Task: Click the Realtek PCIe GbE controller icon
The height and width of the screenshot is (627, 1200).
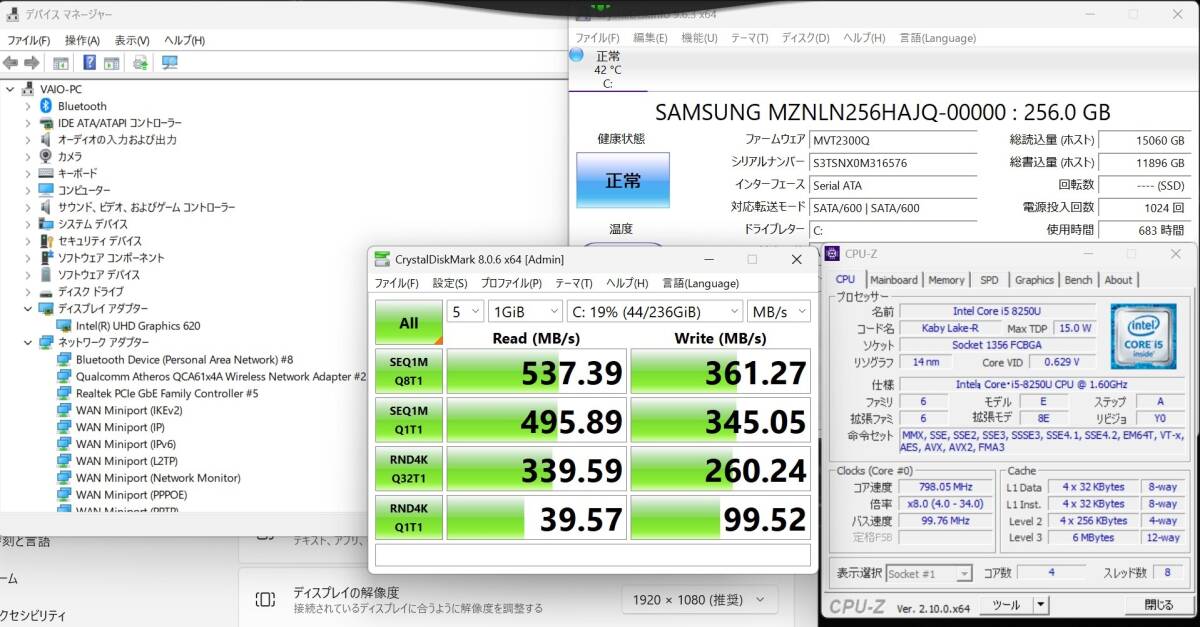Action: point(65,393)
